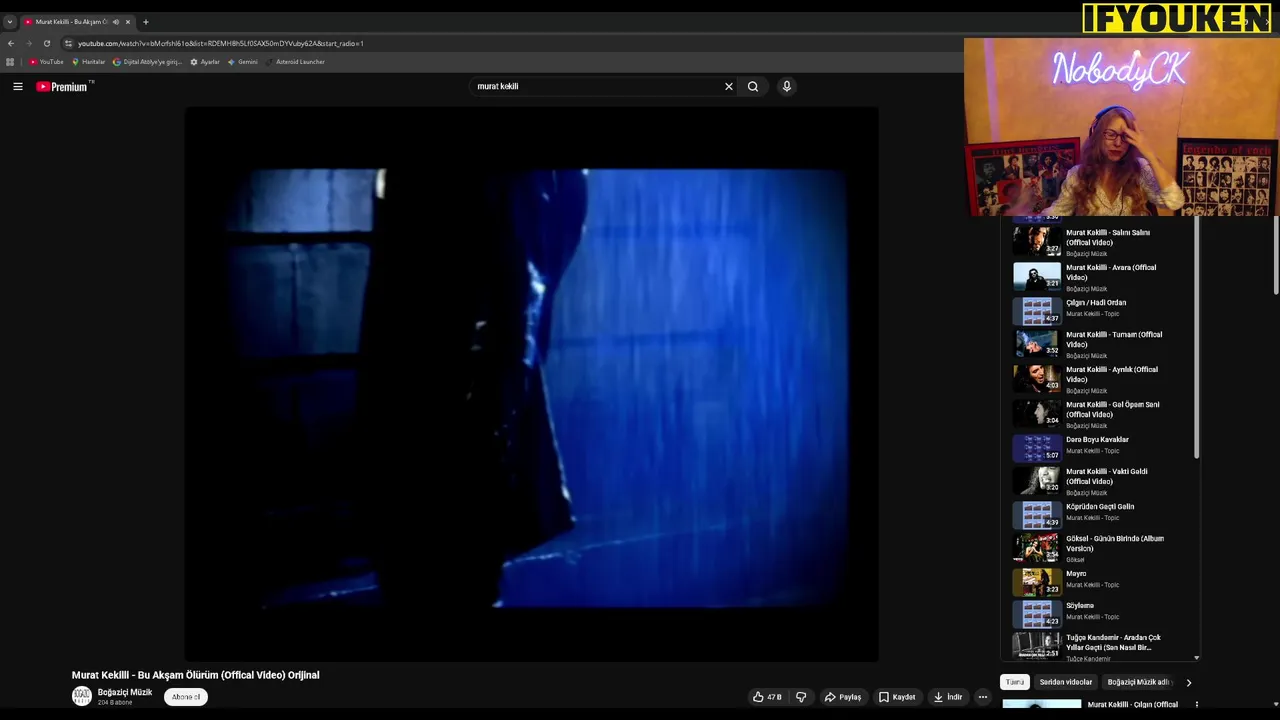1280x720 pixels.
Task: Click the YouTube URL in the address bar
Action: 221,44
